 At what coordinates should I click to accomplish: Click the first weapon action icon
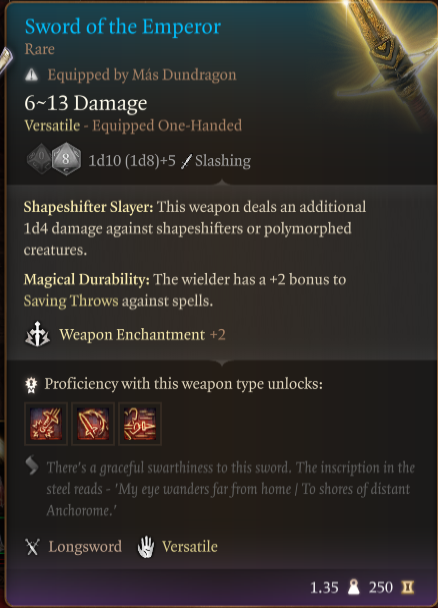click(46, 423)
